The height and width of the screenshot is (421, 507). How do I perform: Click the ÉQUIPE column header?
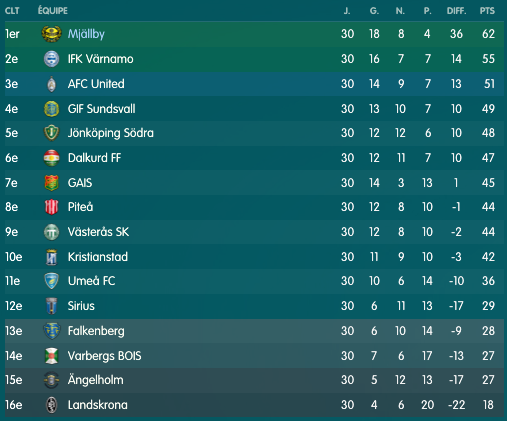tap(53, 11)
